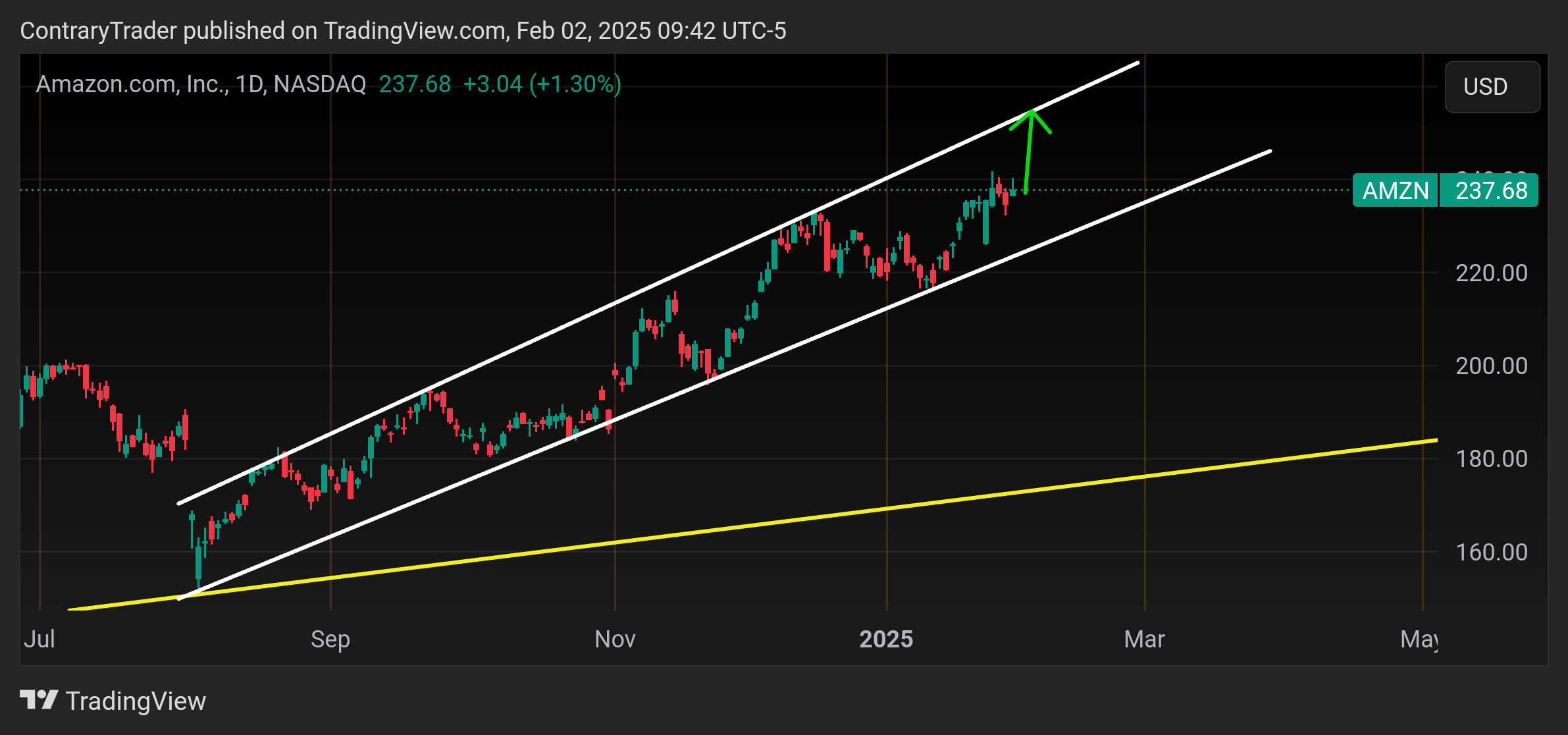Viewport: 1568px width, 735px height.
Task: Click the +3.04 (+1.30%) change value
Action: tap(542, 84)
